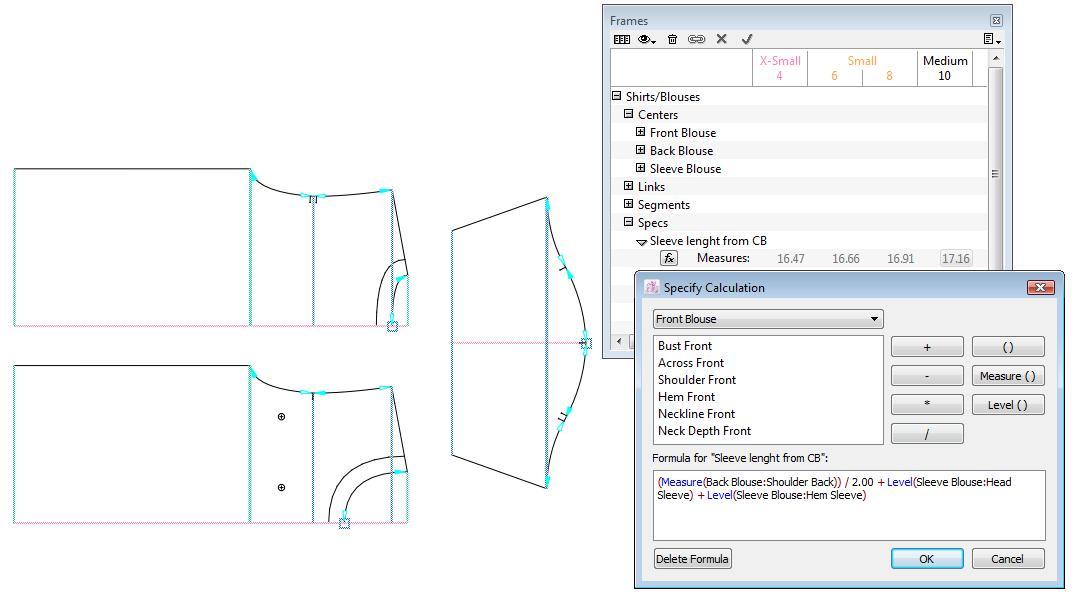Open the eye visibility options in Frames toolbar
The width and height of the screenshot is (1075, 597).
click(647, 39)
